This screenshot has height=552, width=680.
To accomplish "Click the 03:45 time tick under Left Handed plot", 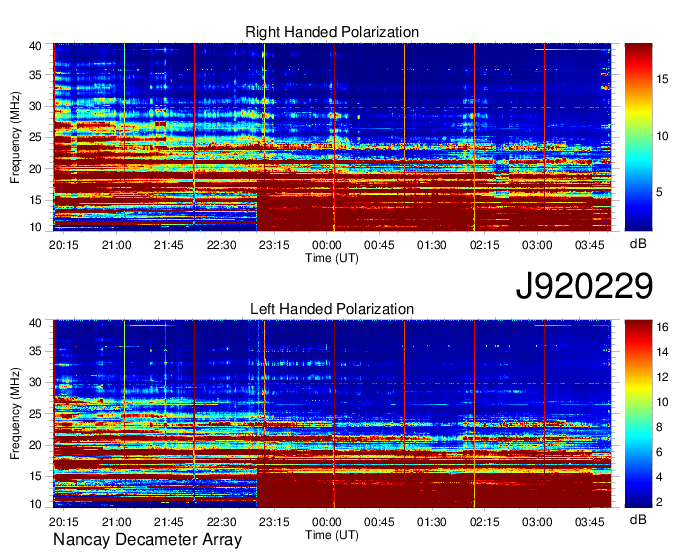I will click(589, 522).
